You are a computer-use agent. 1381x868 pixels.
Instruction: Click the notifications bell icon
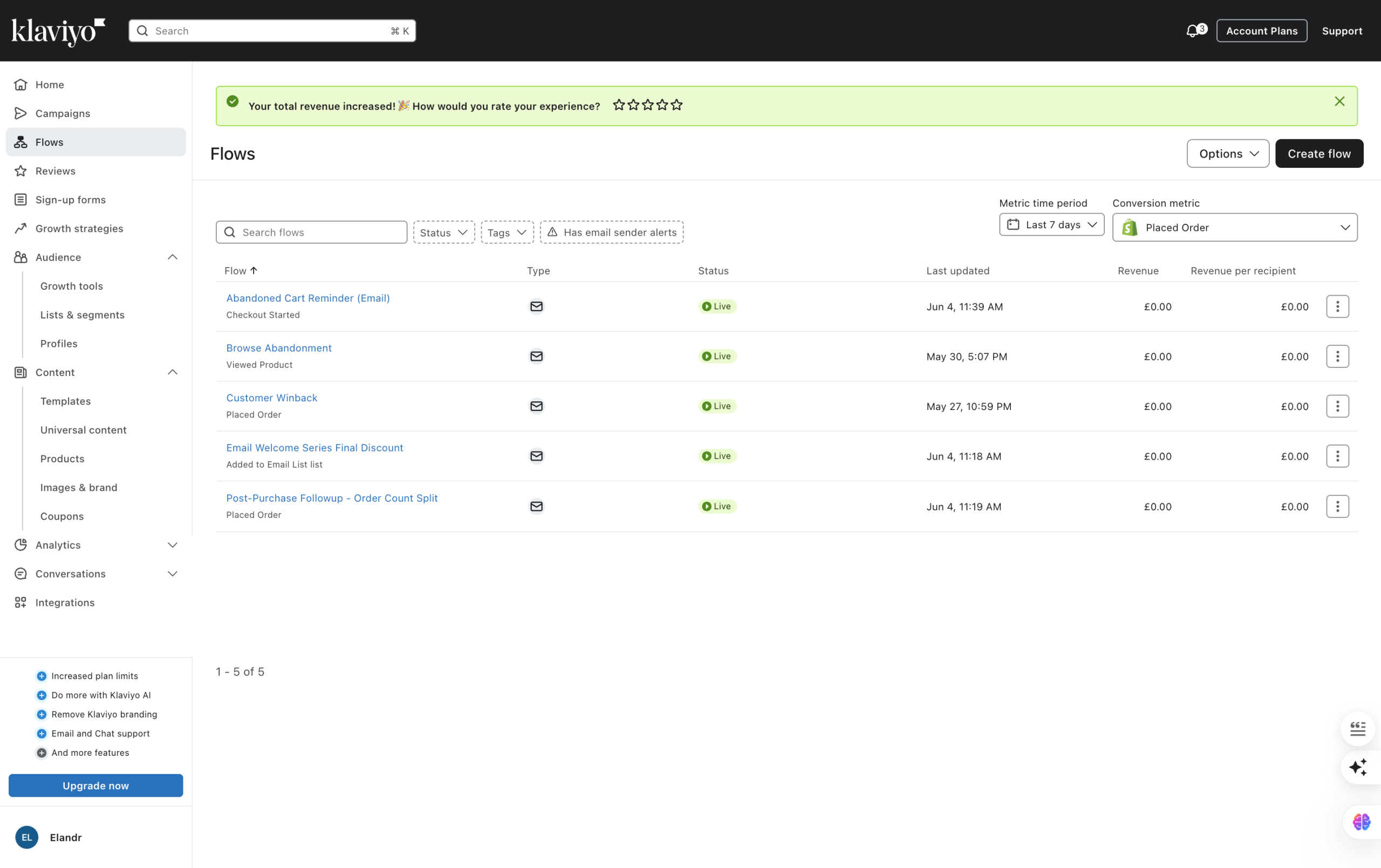[1193, 31]
